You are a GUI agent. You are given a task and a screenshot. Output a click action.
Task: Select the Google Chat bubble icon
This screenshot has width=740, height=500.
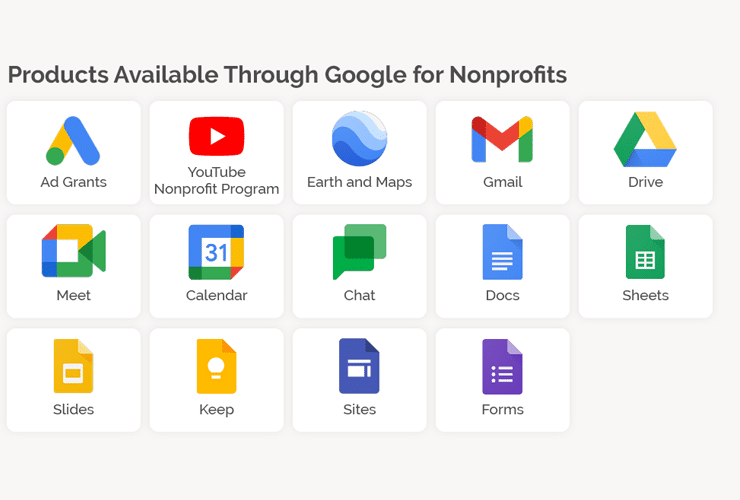tap(360, 252)
